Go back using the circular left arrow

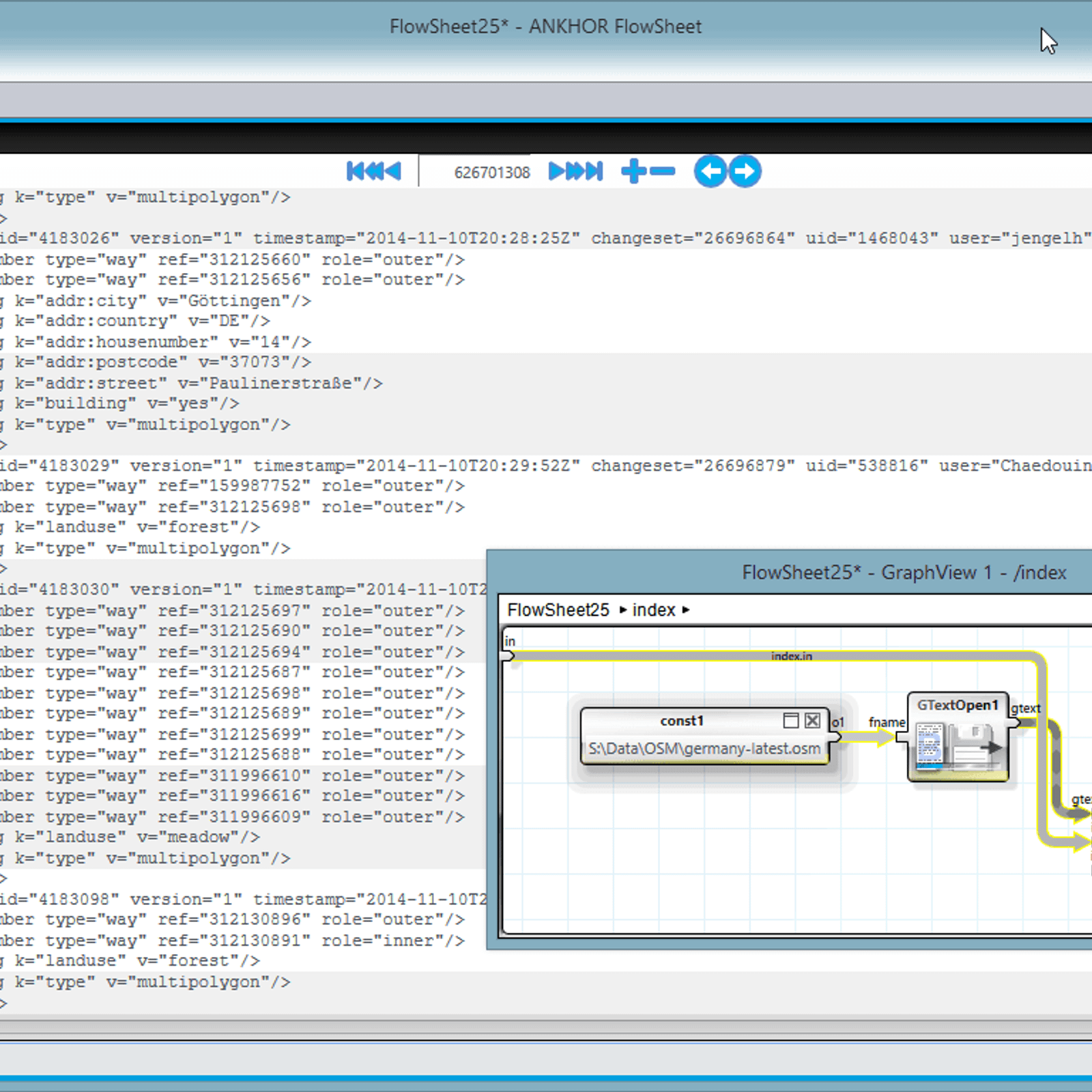pos(710,171)
